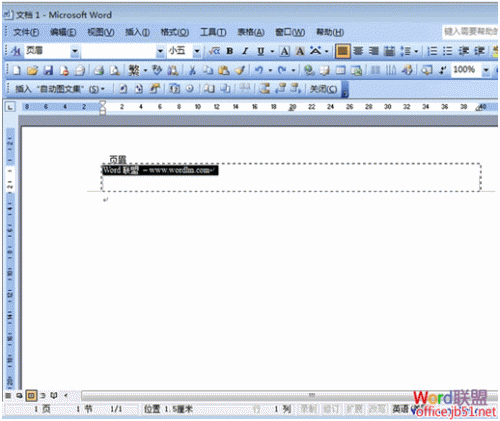Open the 格式(O) menu

[x=175, y=32]
